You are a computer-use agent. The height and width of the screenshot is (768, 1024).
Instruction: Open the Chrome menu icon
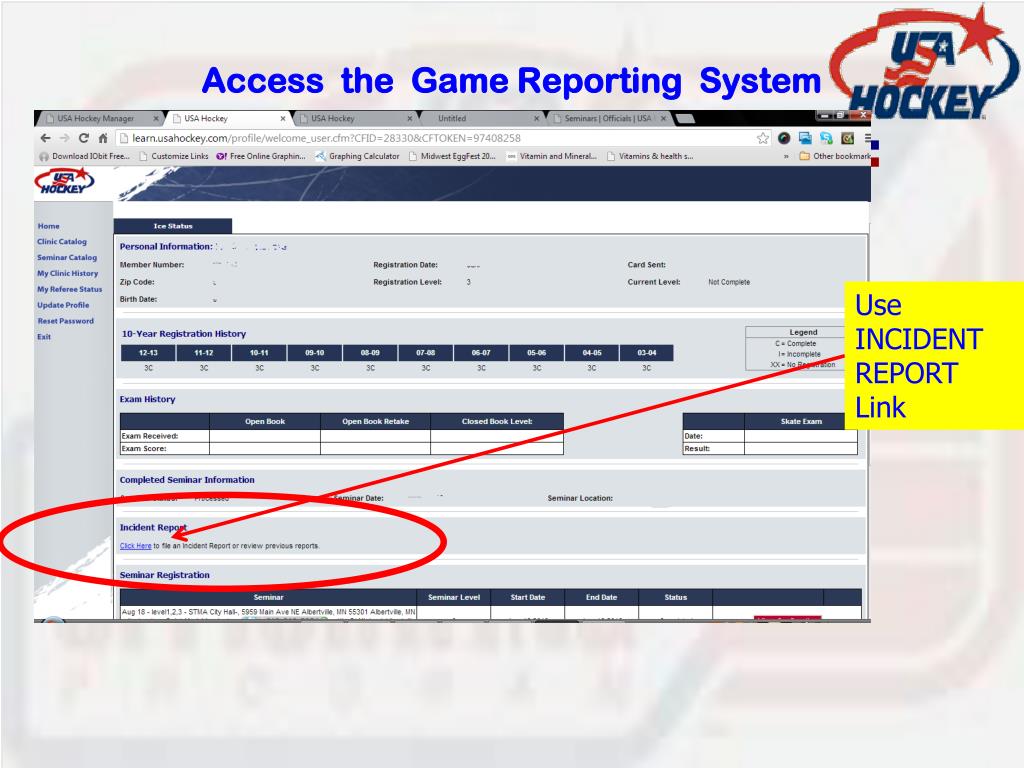(x=867, y=138)
